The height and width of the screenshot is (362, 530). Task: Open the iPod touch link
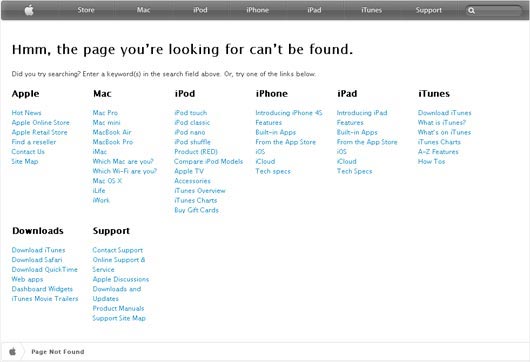191,113
